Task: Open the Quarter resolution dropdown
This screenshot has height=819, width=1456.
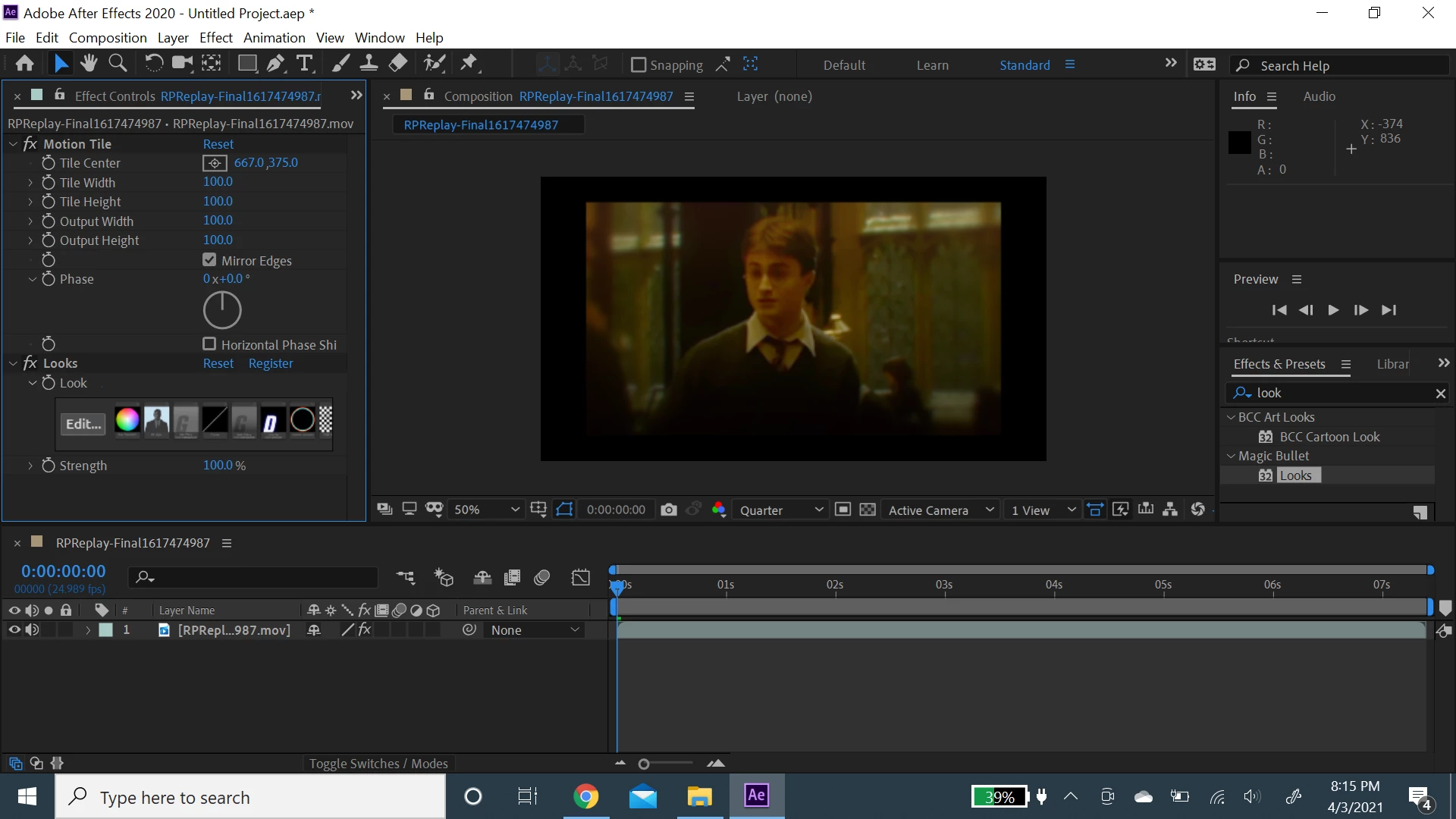Action: pos(781,510)
